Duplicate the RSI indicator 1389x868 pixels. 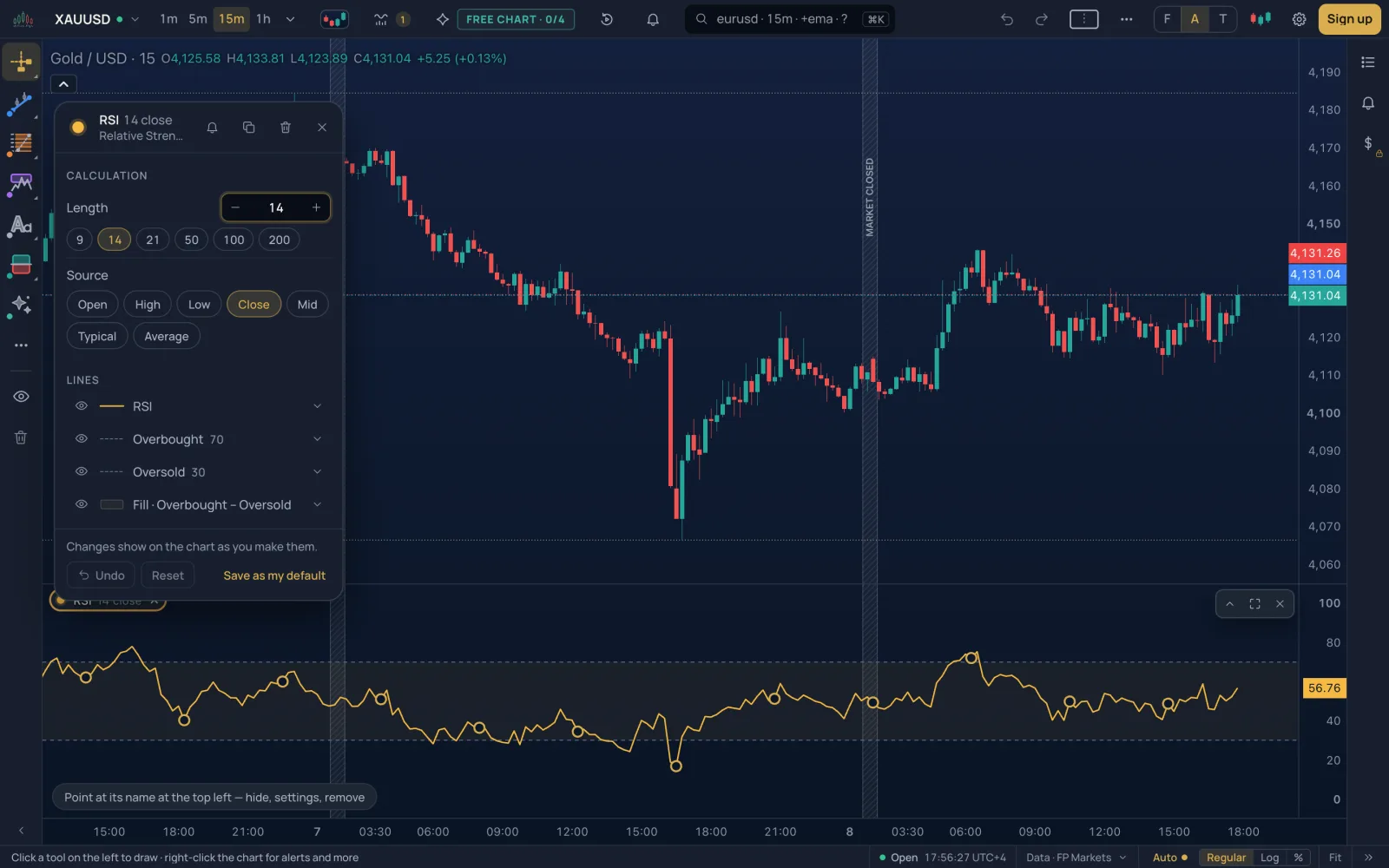248,128
